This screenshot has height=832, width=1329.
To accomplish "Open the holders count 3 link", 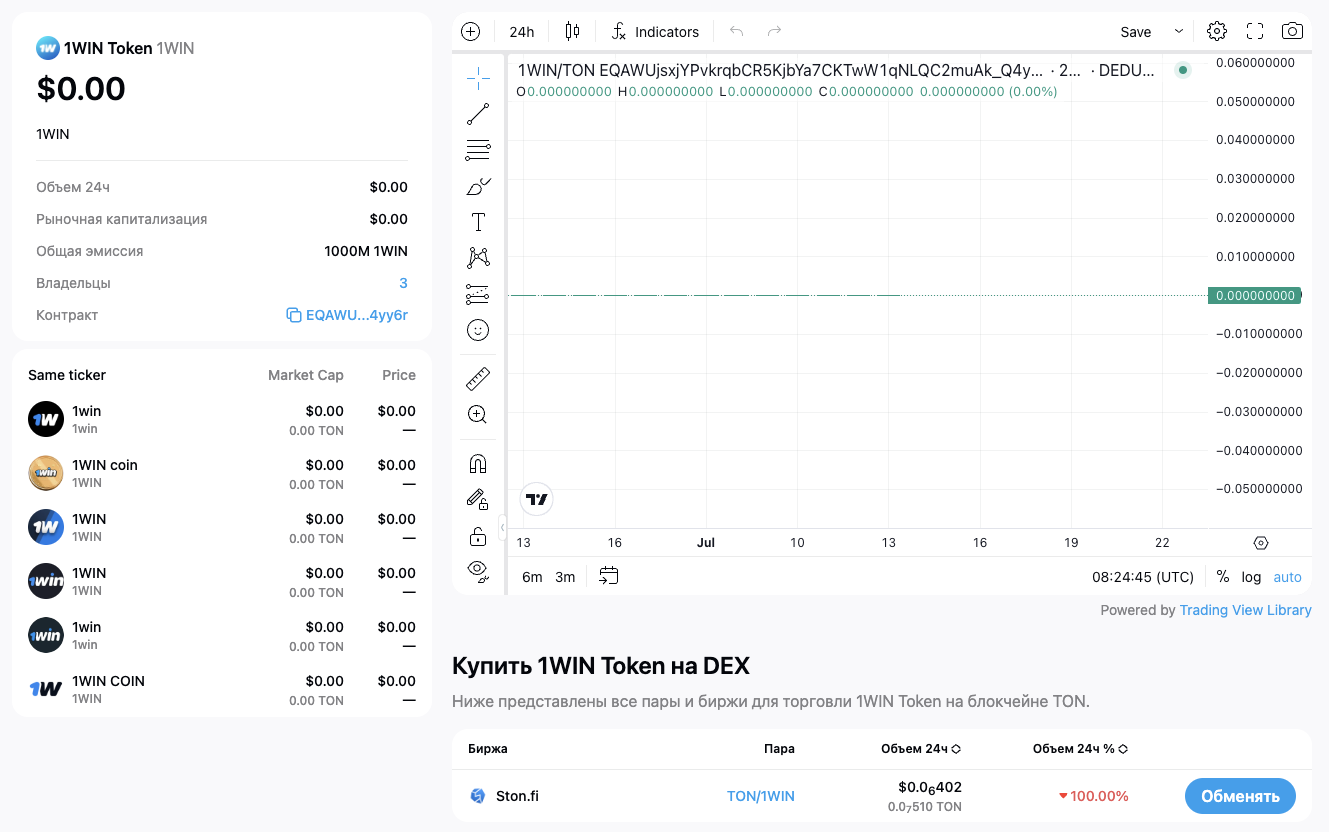I will (403, 283).
